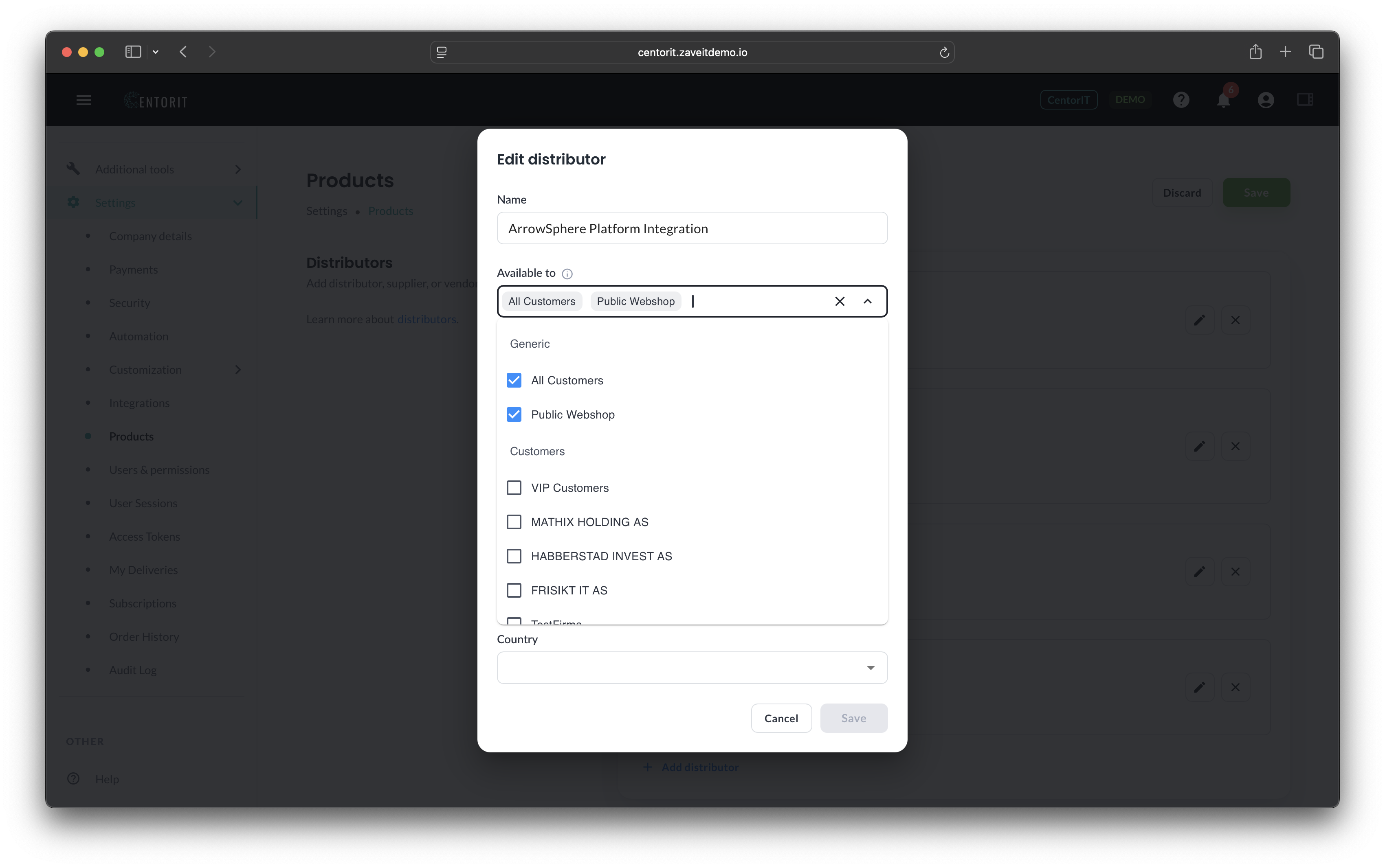Toggle the hamburger navigation menu
Screen dimensions: 1385x868
pos(84,101)
